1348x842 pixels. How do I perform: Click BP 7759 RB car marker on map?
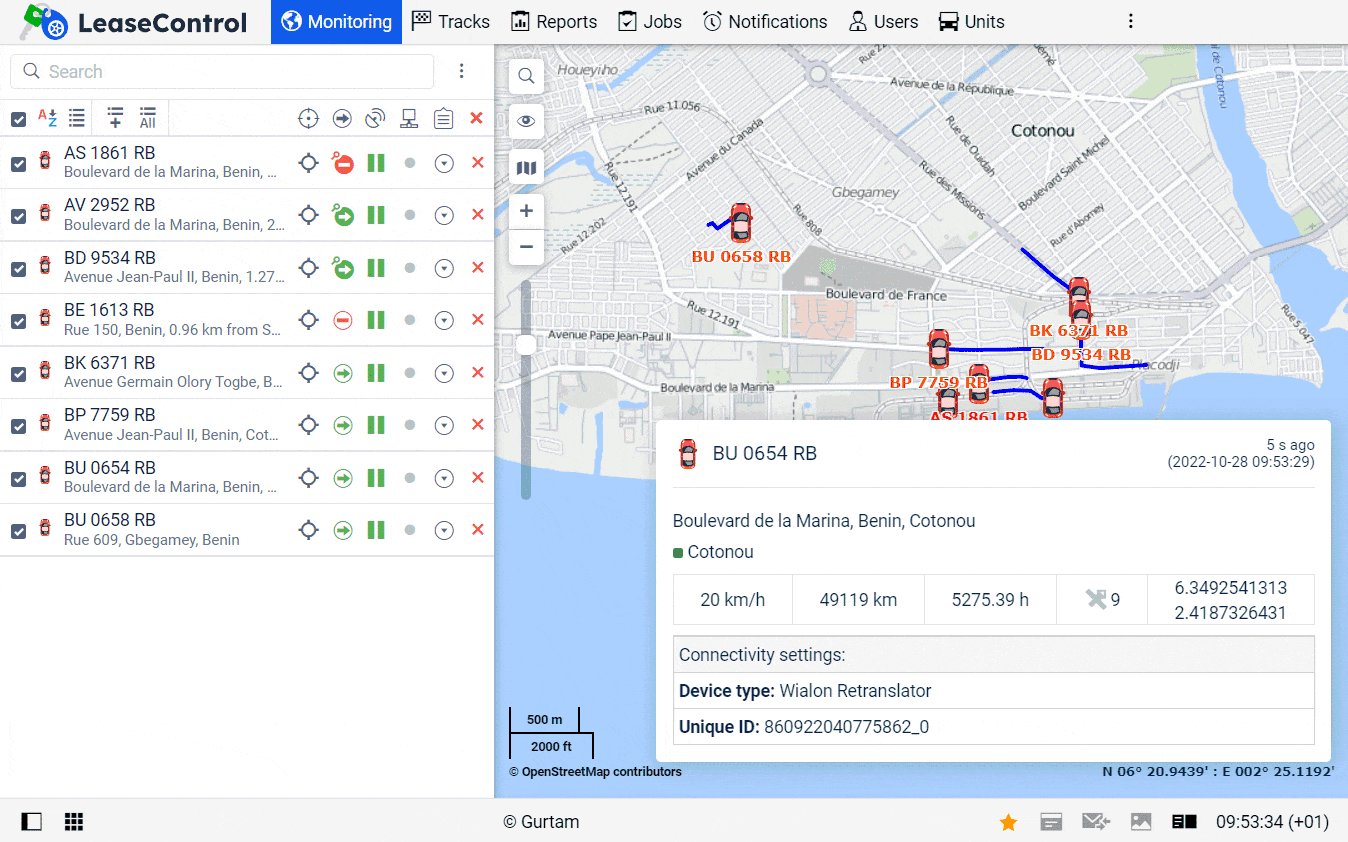[938, 350]
